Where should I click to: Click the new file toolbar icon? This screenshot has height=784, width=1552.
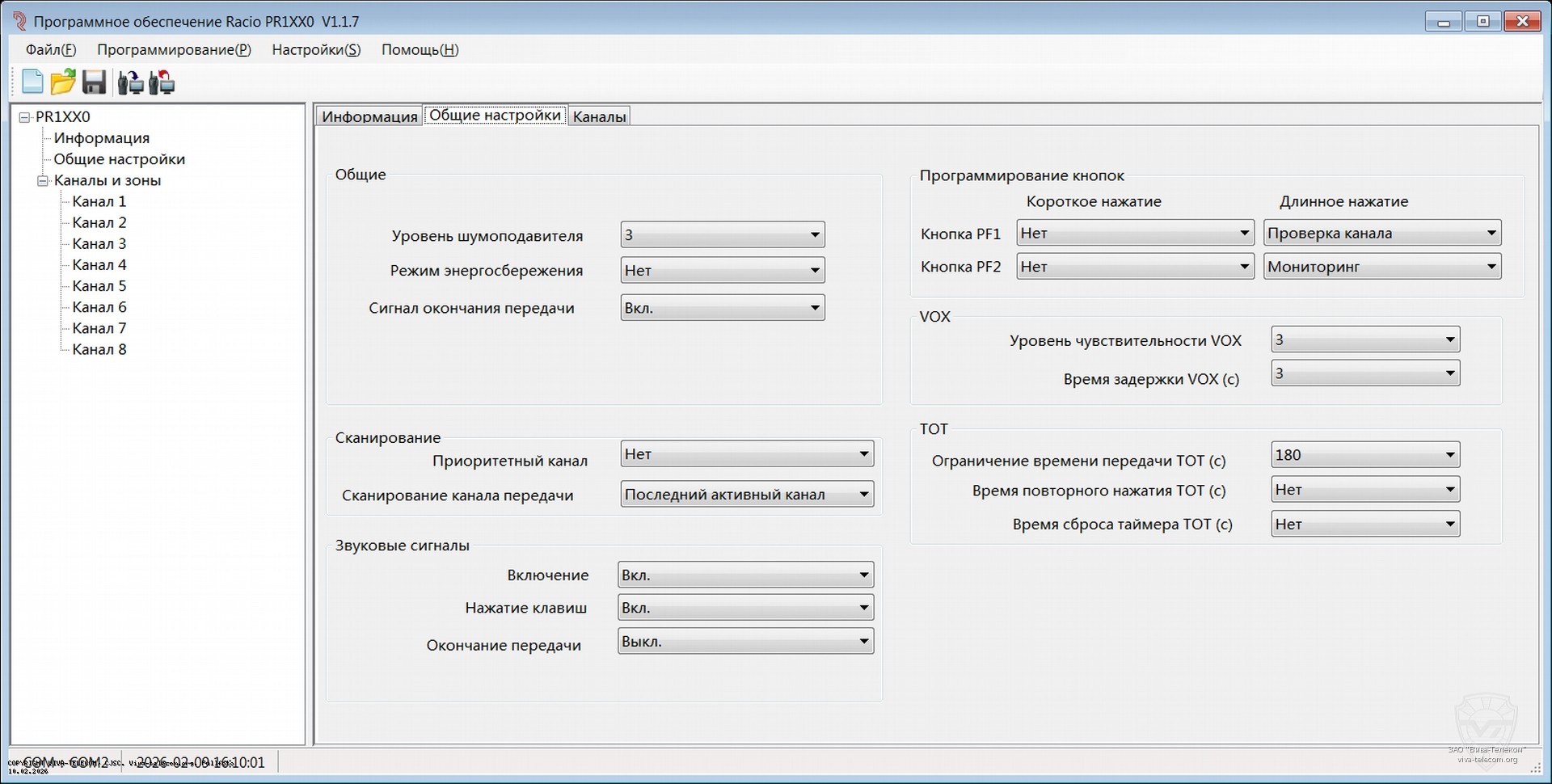[32, 82]
